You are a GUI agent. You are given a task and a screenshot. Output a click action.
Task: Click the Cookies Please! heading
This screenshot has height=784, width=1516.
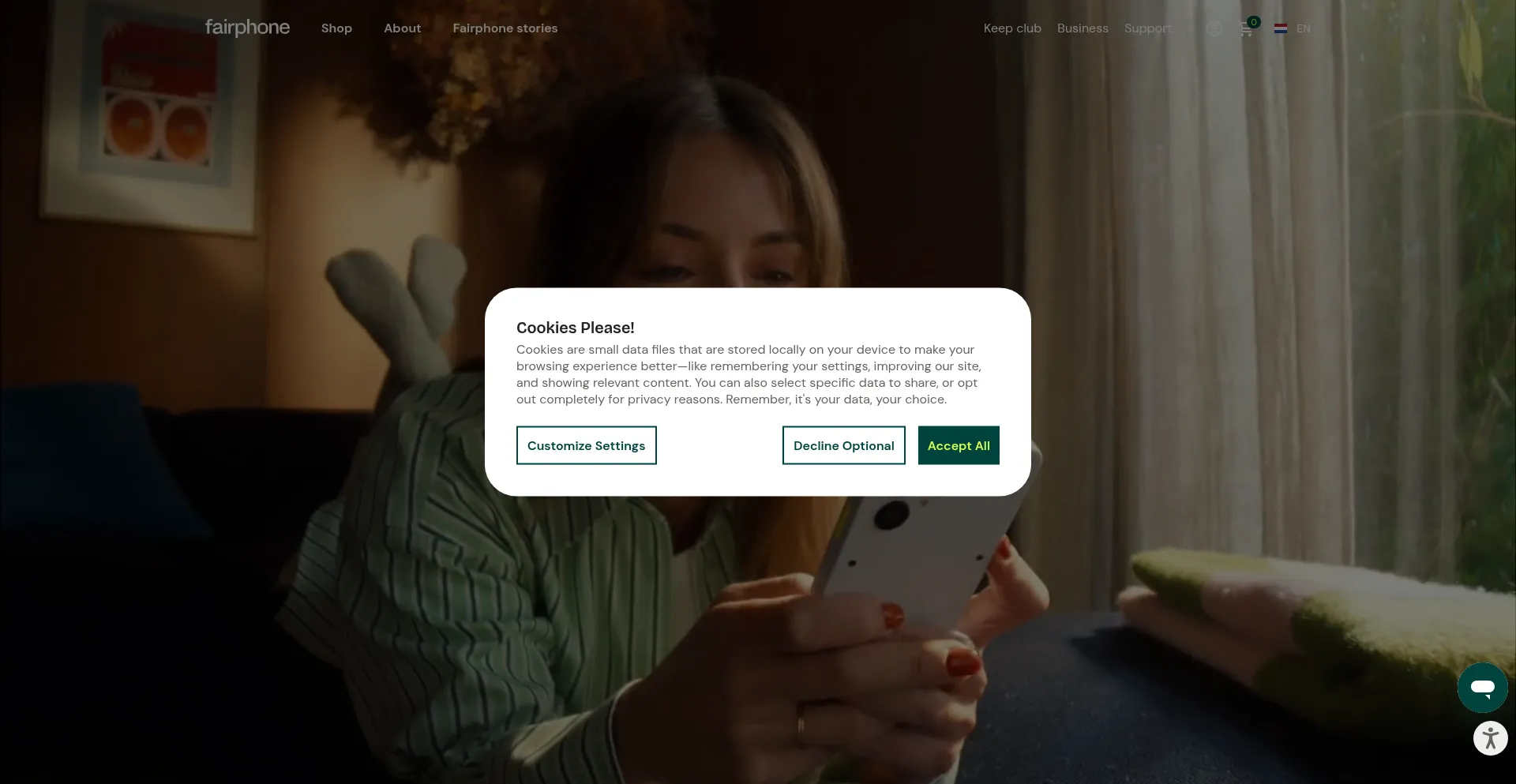click(x=576, y=328)
